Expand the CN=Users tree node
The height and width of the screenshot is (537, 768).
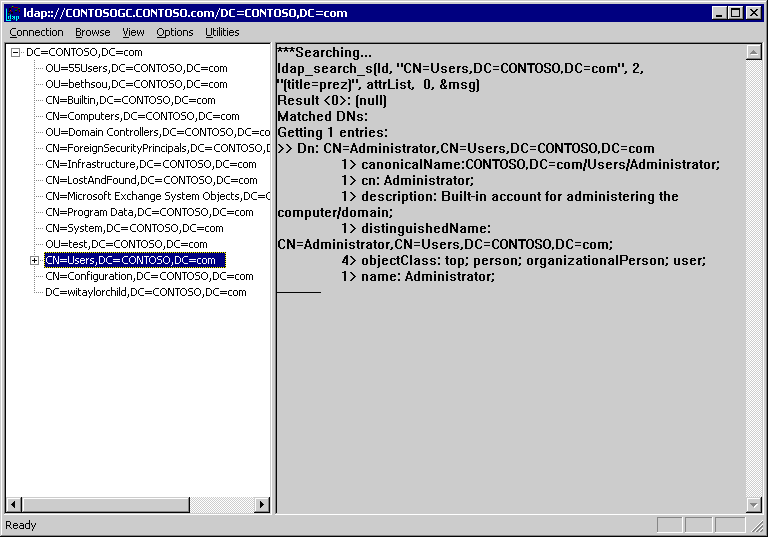pyautogui.click(x=34, y=260)
